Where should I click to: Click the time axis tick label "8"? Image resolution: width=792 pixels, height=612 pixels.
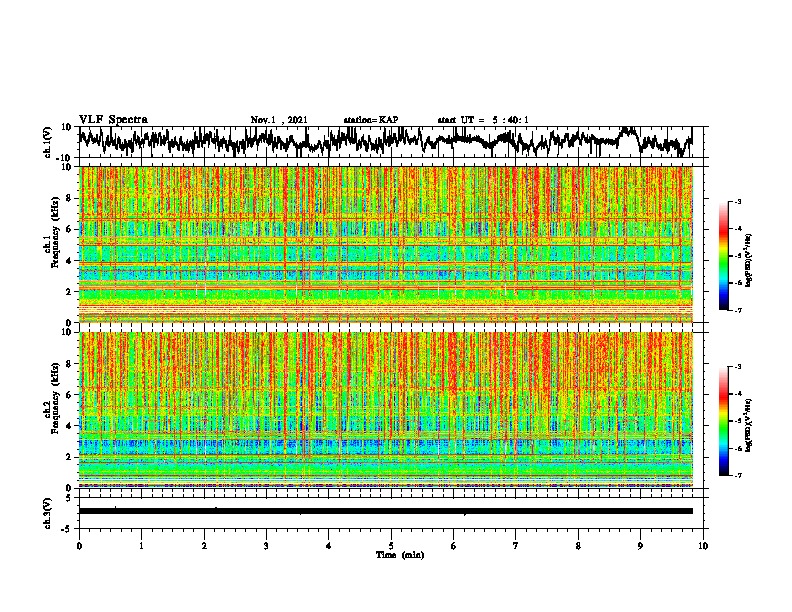tap(578, 546)
